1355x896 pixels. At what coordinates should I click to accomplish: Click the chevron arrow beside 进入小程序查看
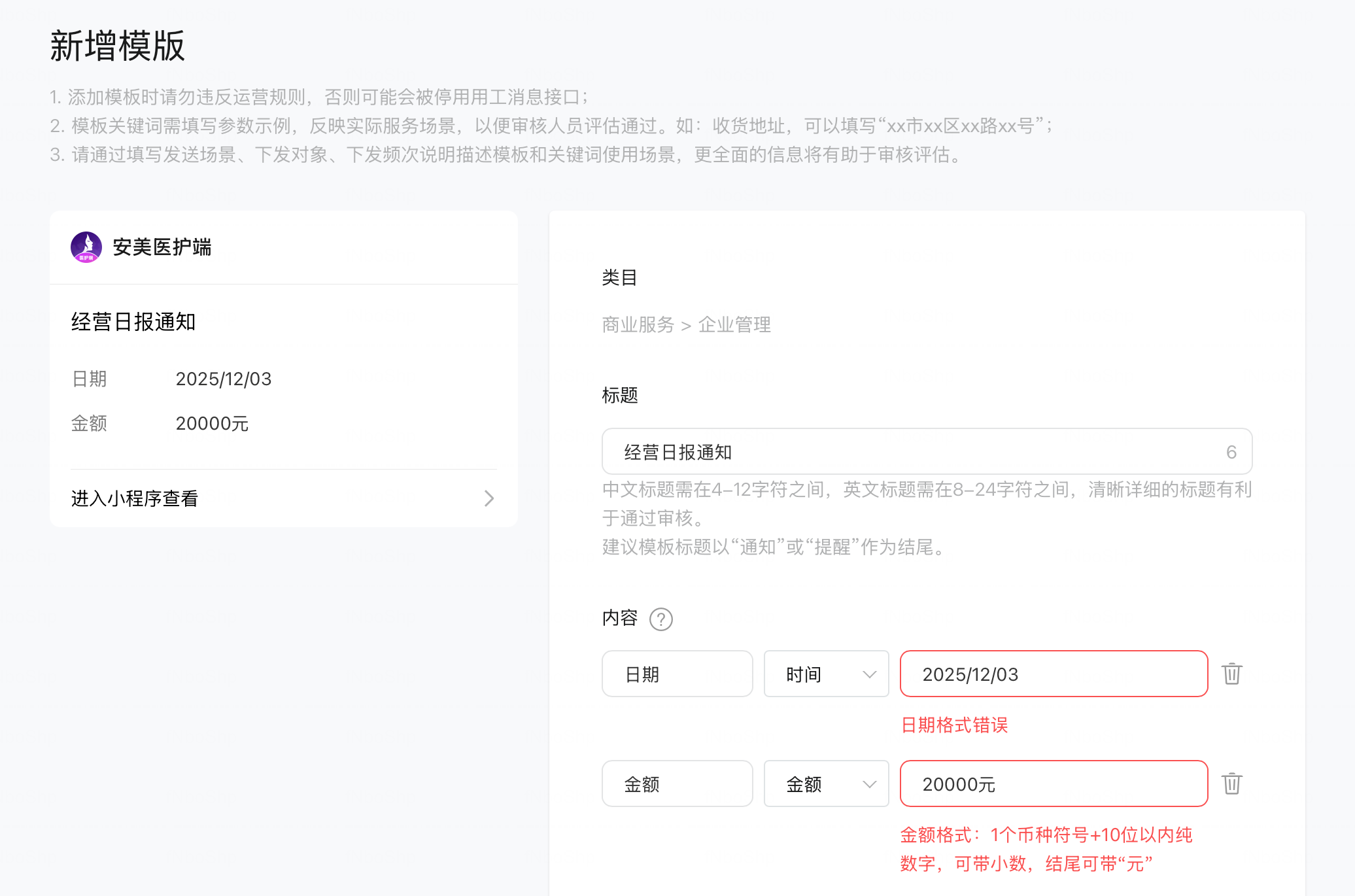click(489, 498)
